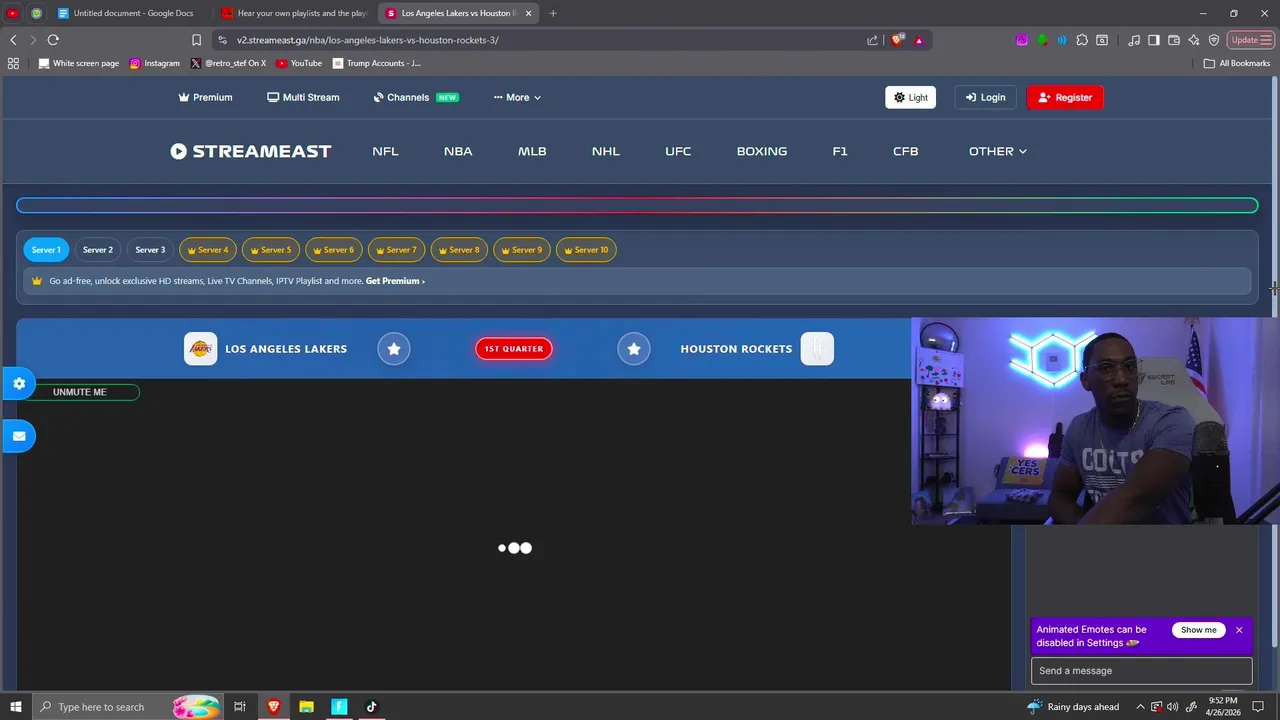This screenshot has height=720, width=1280.
Task: Click the browser address bar URL
Action: click(368, 40)
